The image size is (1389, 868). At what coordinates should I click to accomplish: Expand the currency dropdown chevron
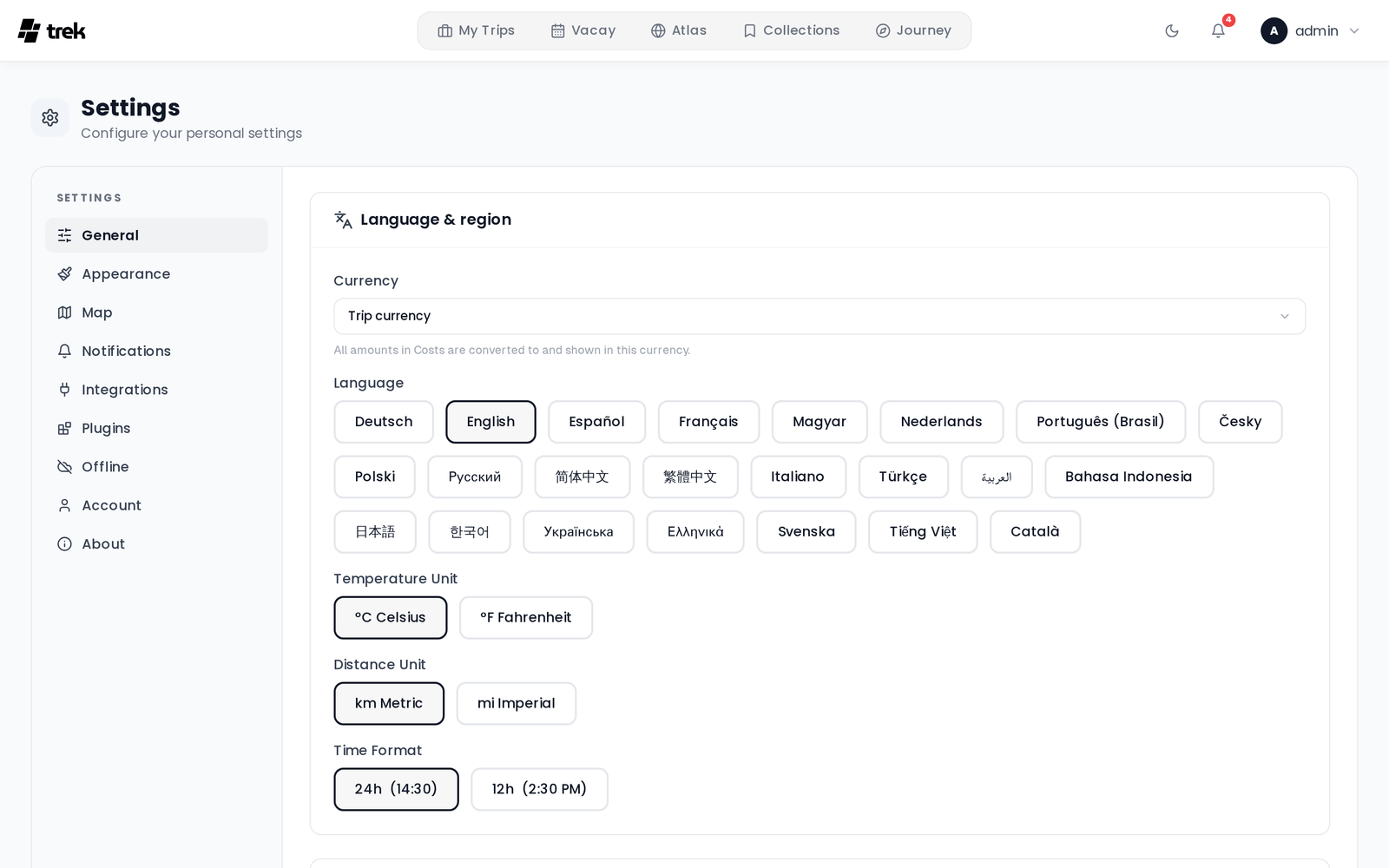tap(1285, 316)
